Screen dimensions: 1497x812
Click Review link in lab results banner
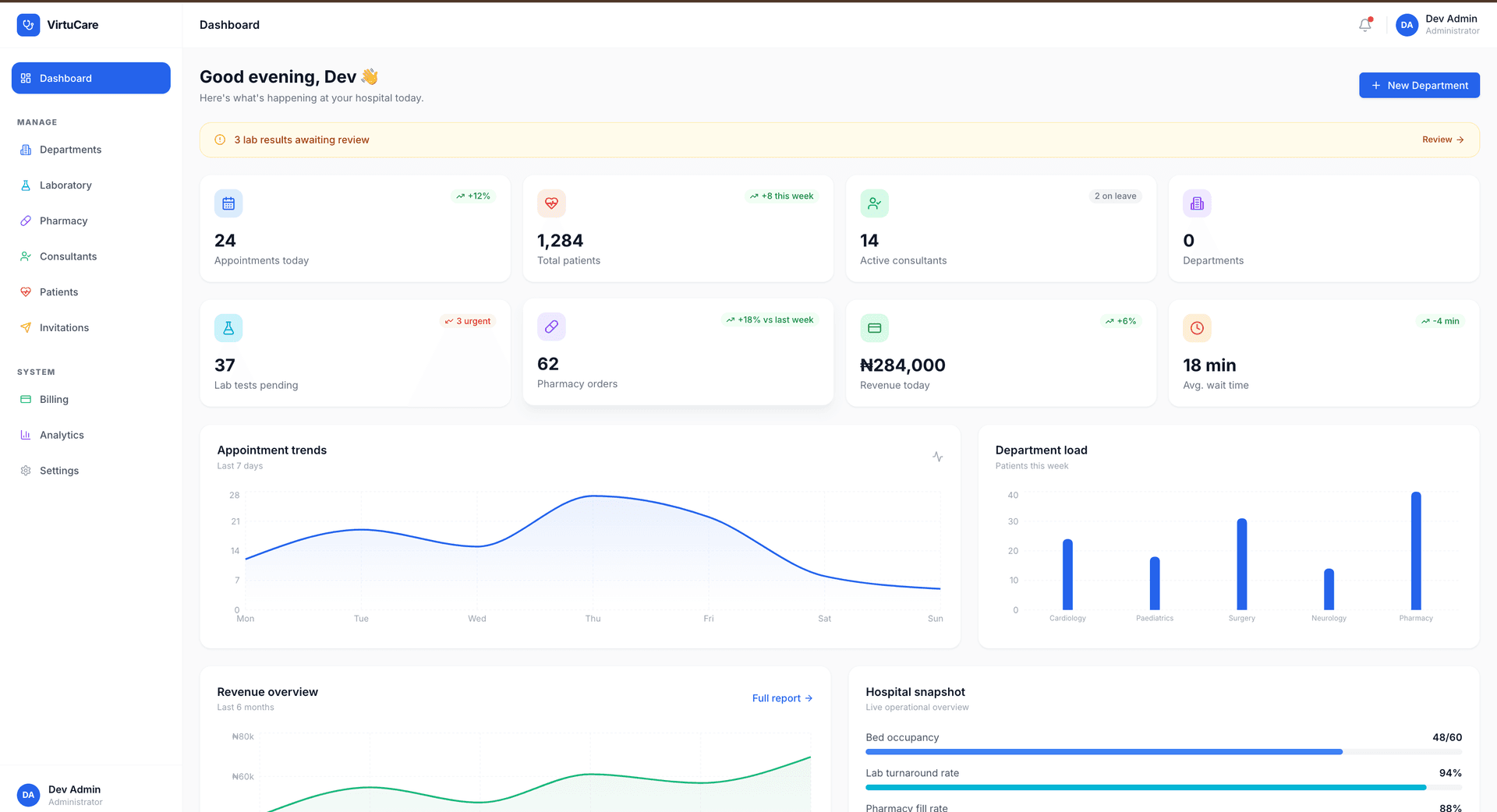point(1442,140)
